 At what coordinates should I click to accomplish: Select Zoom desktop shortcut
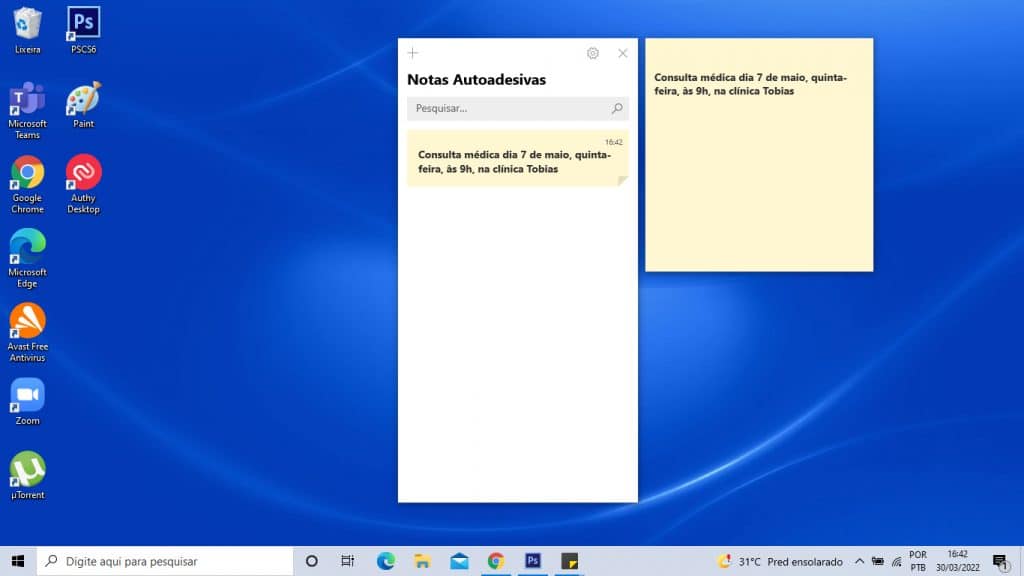[x=27, y=402]
